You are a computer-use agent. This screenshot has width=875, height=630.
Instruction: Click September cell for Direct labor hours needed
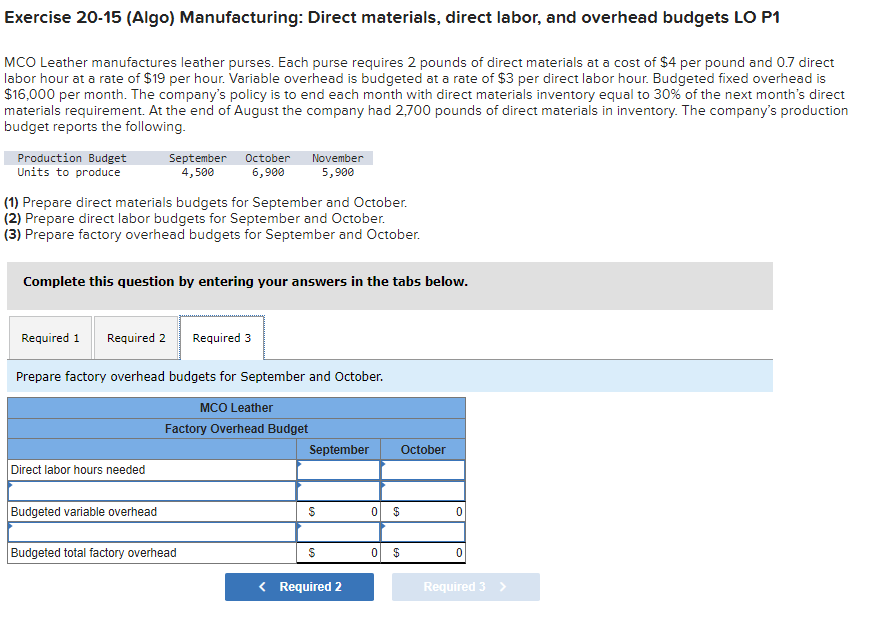click(x=338, y=470)
